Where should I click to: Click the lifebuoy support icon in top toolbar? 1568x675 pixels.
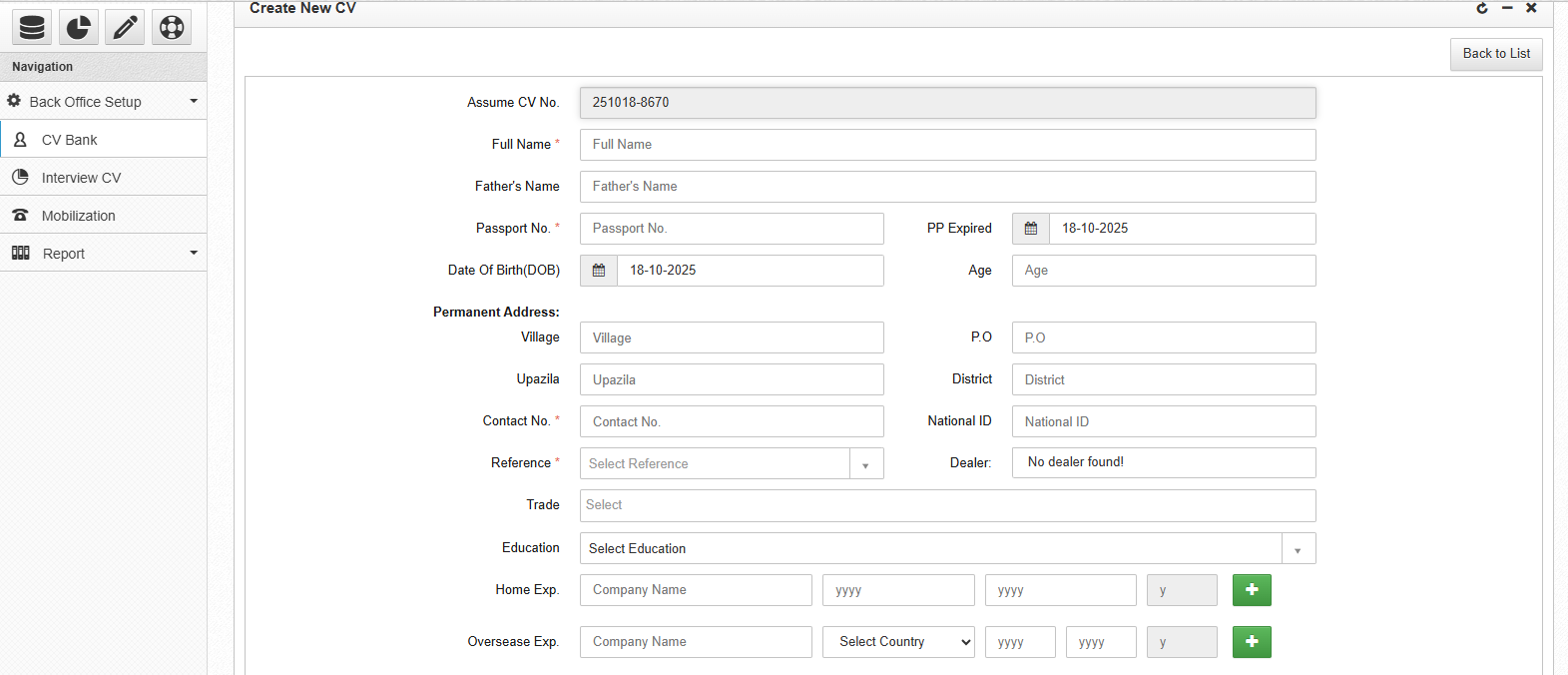coord(172,27)
